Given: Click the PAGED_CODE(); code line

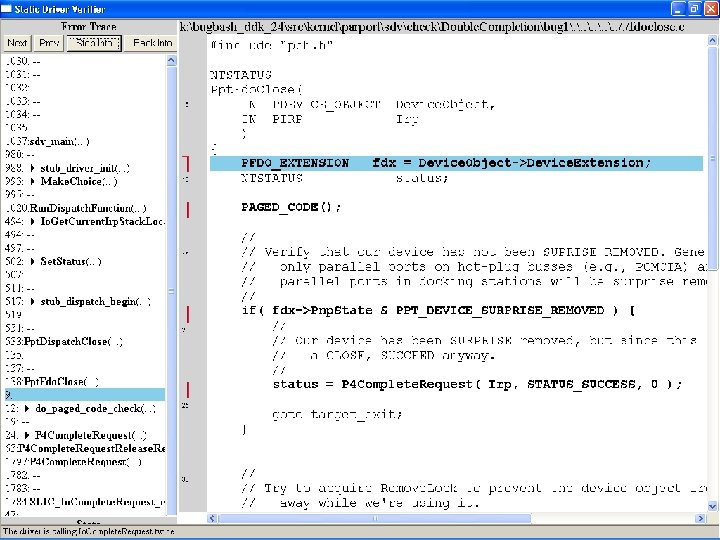Looking at the screenshot, I should (x=291, y=208).
